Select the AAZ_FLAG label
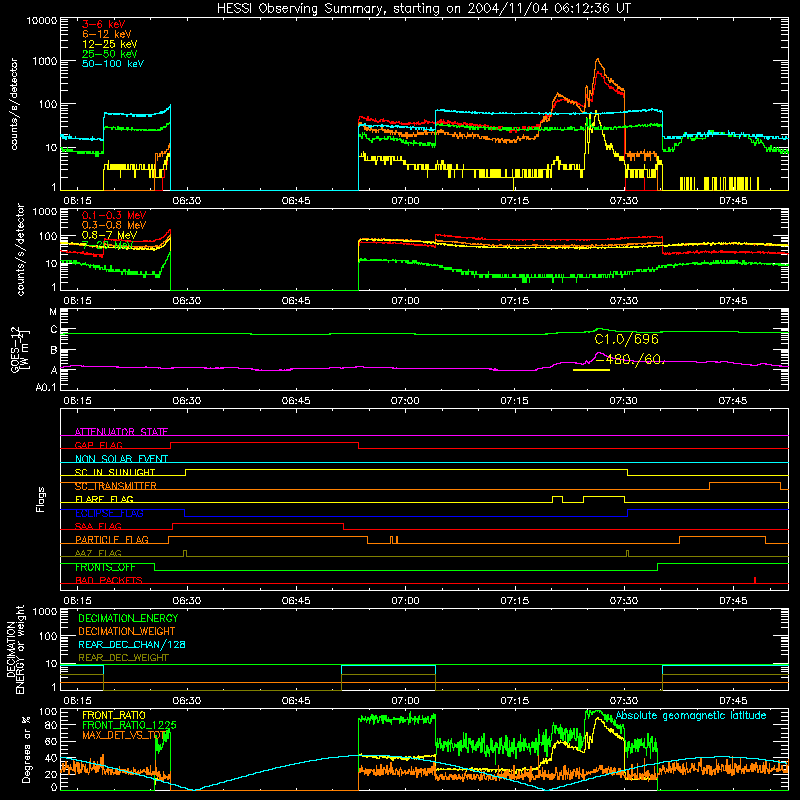The image size is (800, 800). coord(98,553)
